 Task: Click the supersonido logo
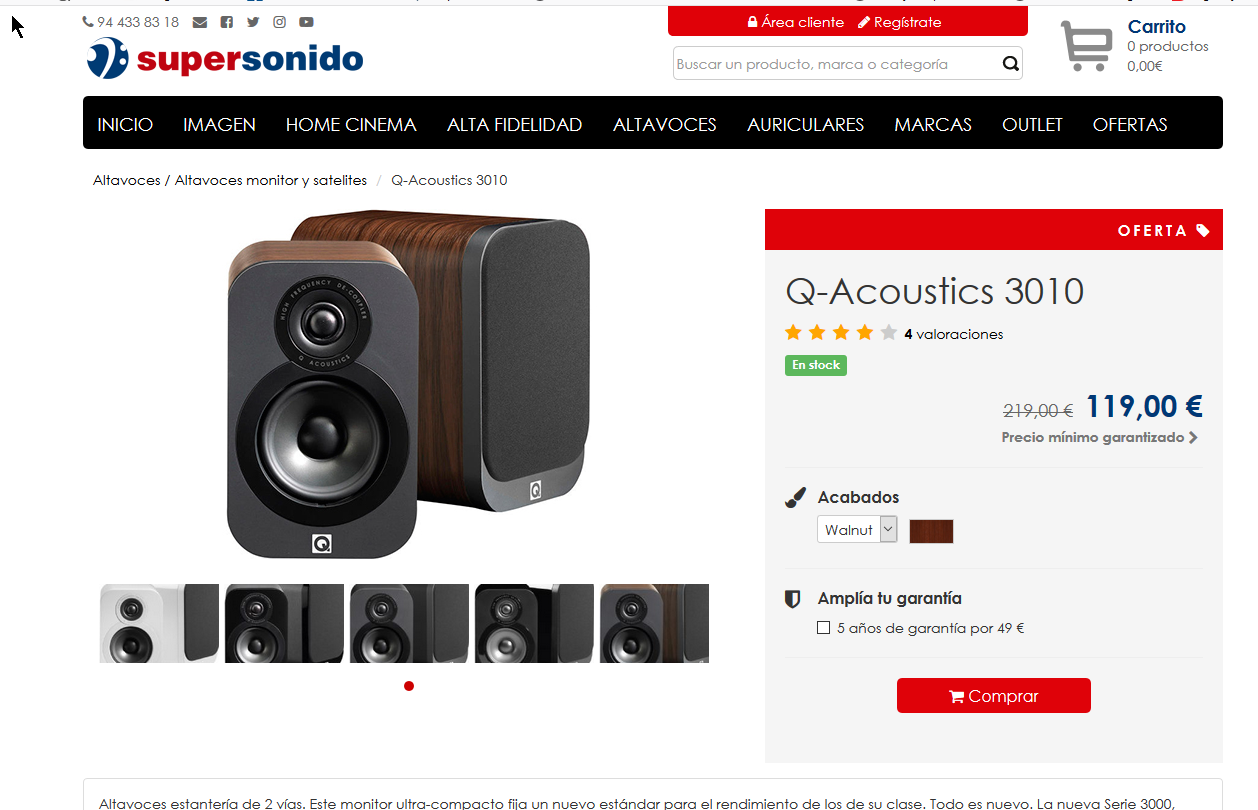click(225, 58)
